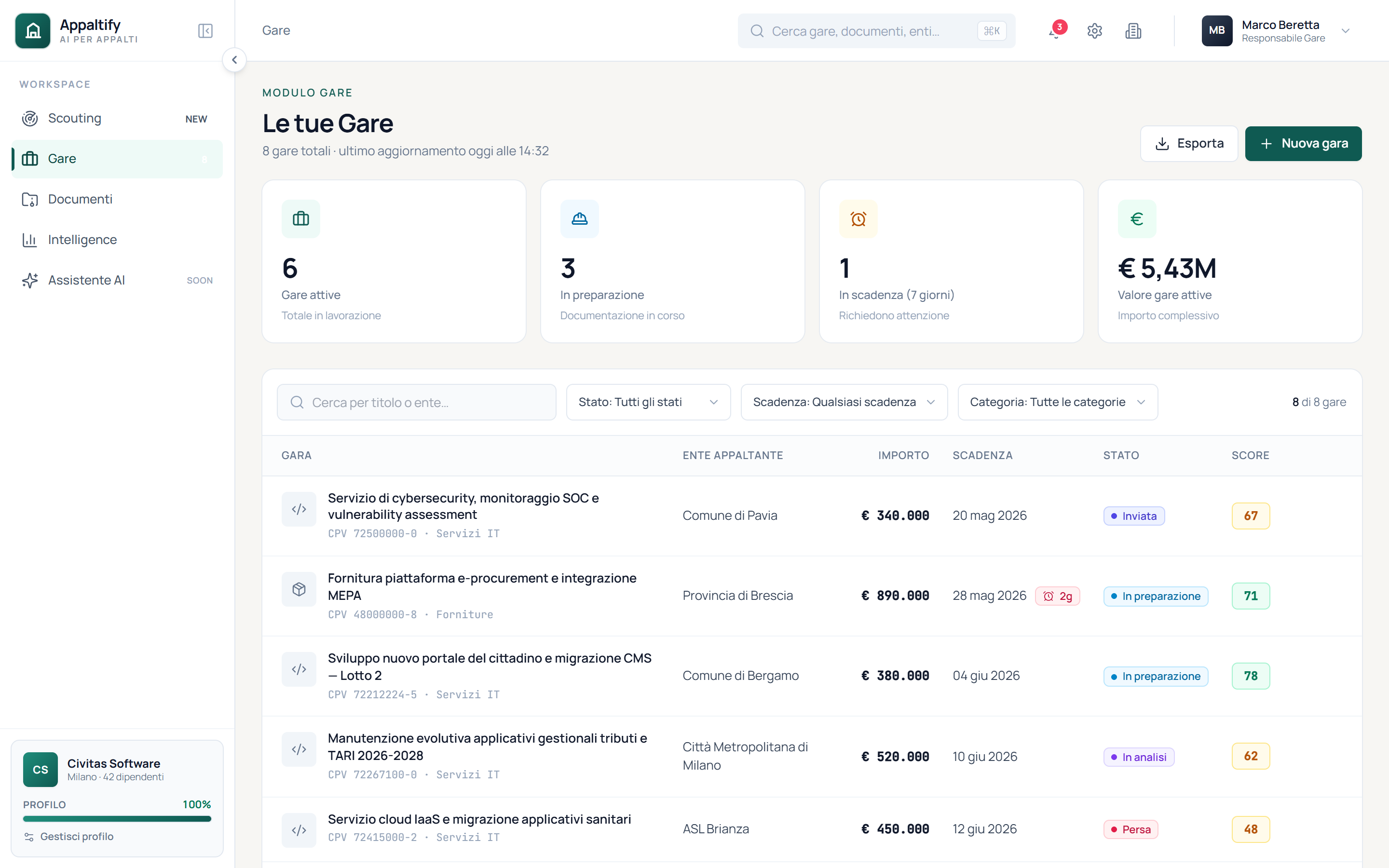1389x868 pixels.
Task: Click the company building icon in header
Action: pyautogui.click(x=1133, y=31)
